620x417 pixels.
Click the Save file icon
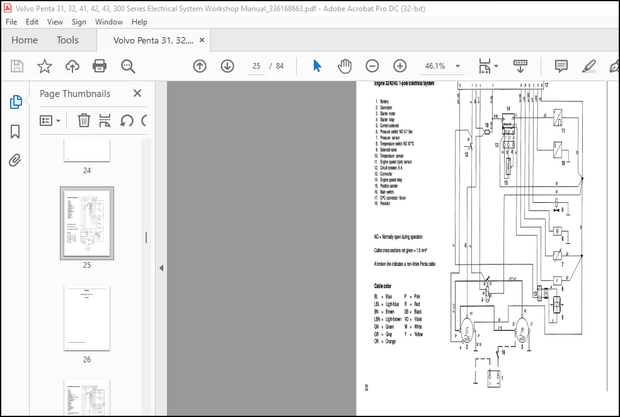(17, 66)
